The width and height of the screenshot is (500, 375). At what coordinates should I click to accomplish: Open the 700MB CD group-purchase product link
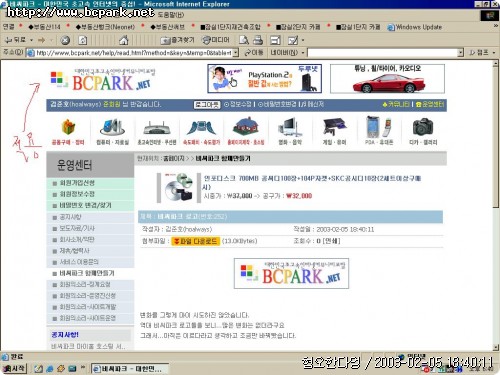coord(312,182)
